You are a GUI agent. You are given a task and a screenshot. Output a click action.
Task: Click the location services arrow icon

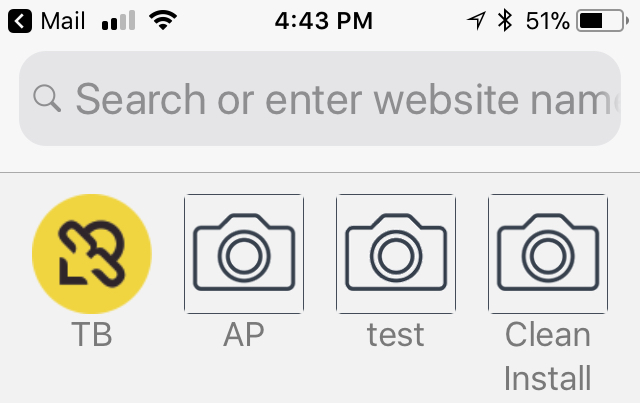click(x=474, y=20)
